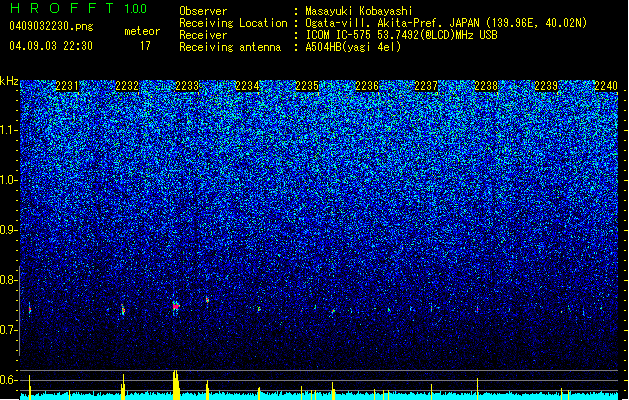Click the 2239 time marker
The height and width of the screenshot is (400, 629).
point(546,86)
